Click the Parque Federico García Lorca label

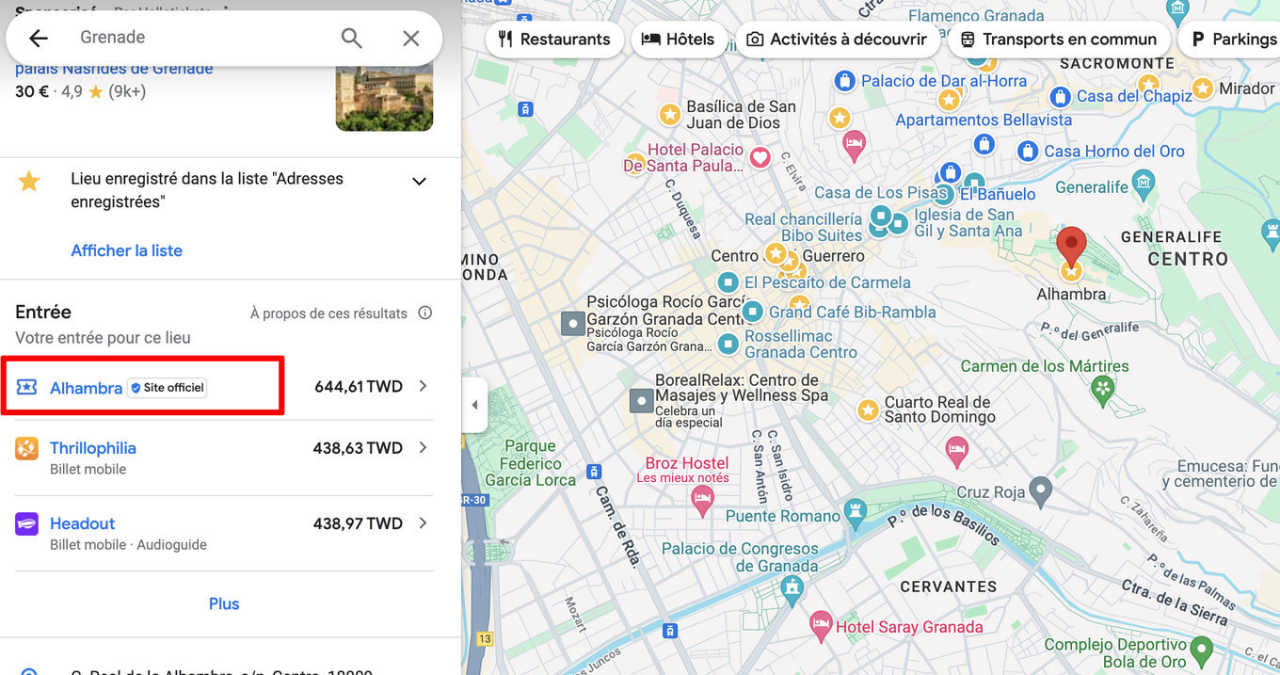(x=530, y=463)
